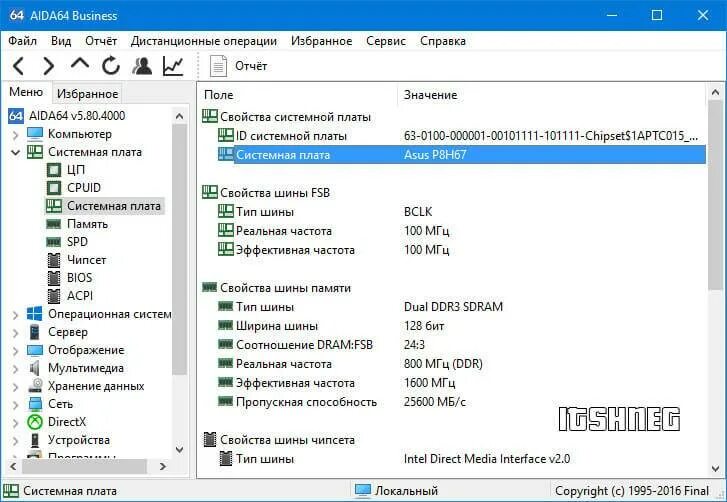This screenshot has height=502, width=727.
Task: Expand the Сервер tree node
Action: click(15, 332)
